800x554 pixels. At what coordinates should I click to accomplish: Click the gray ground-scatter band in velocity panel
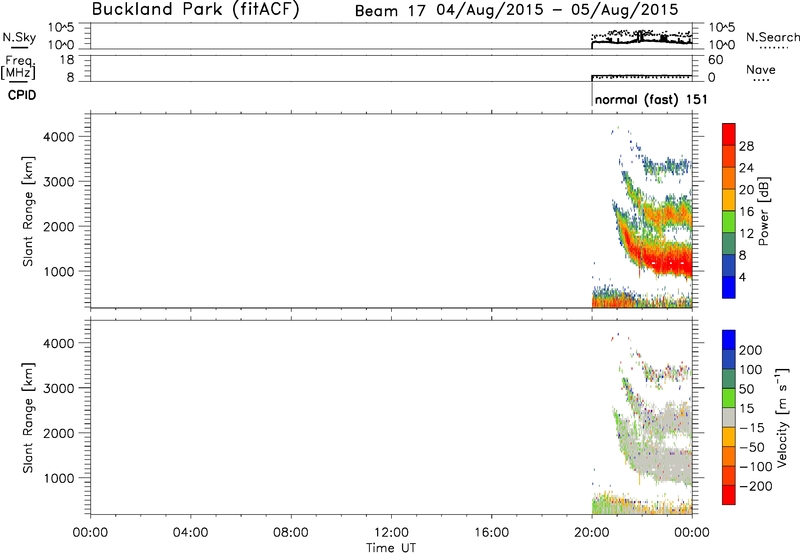[663, 462]
